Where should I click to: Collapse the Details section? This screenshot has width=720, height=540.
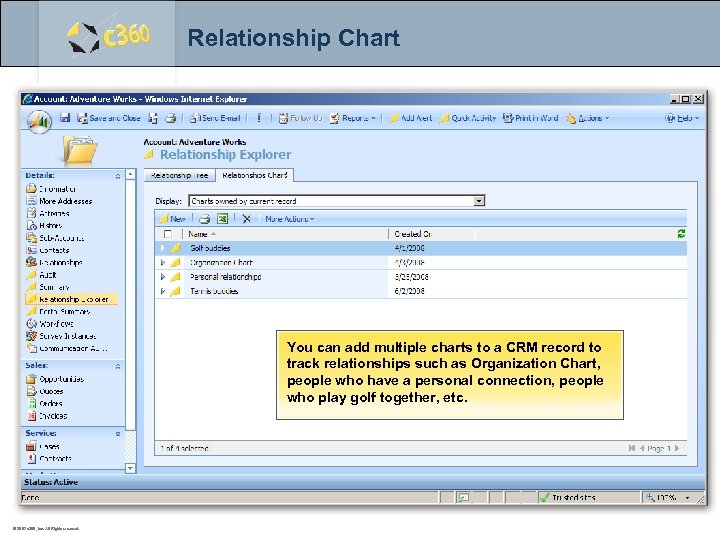(118, 176)
